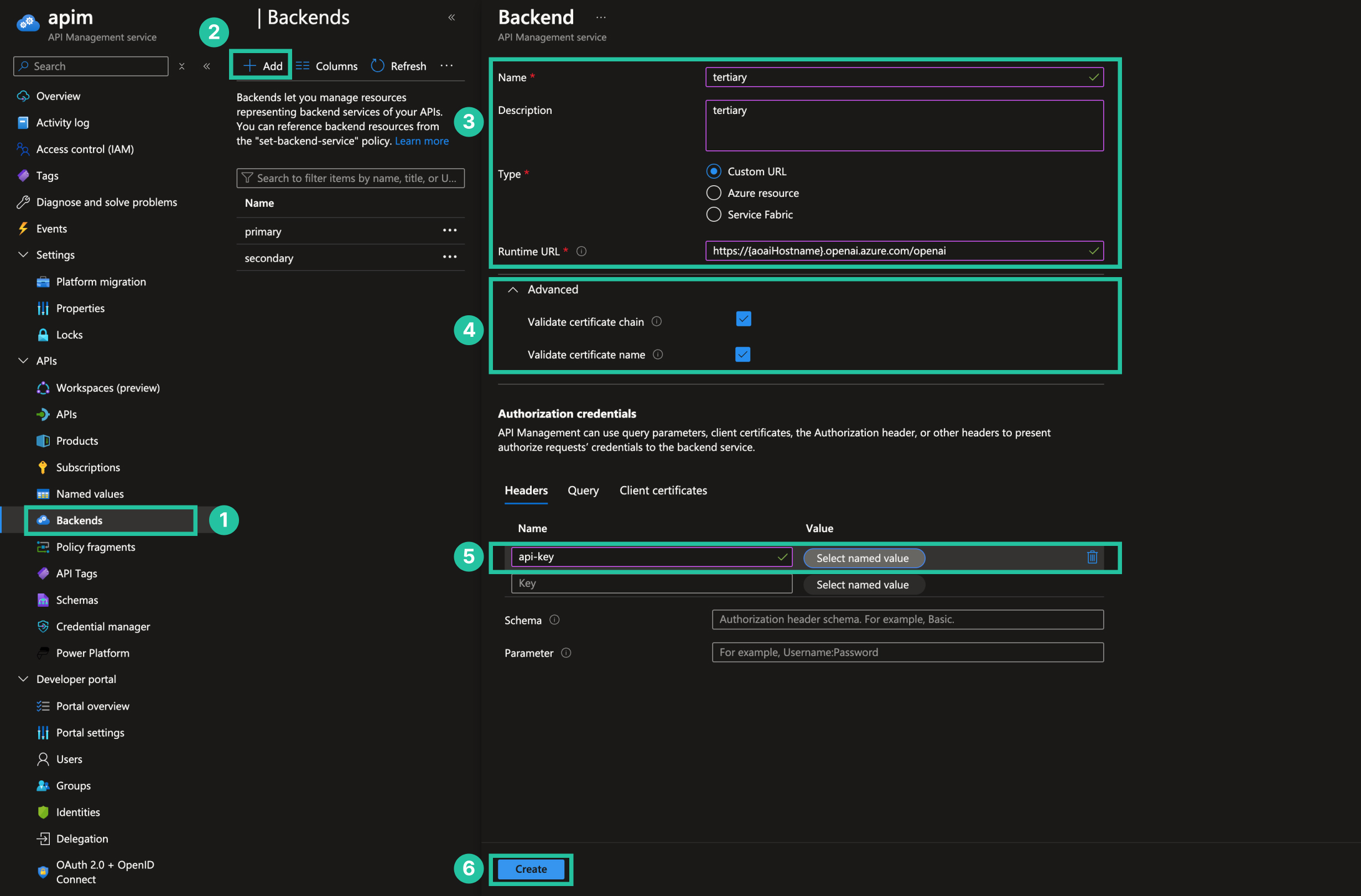
Task: Collapse the Developer portal group
Action: pyautogui.click(x=23, y=679)
